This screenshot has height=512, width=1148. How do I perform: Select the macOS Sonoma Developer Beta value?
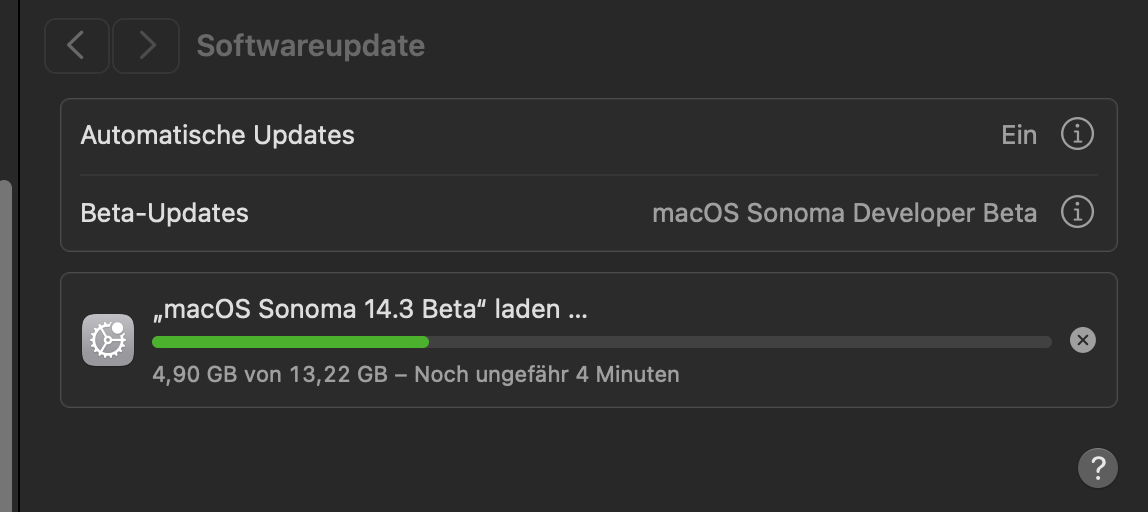844,213
